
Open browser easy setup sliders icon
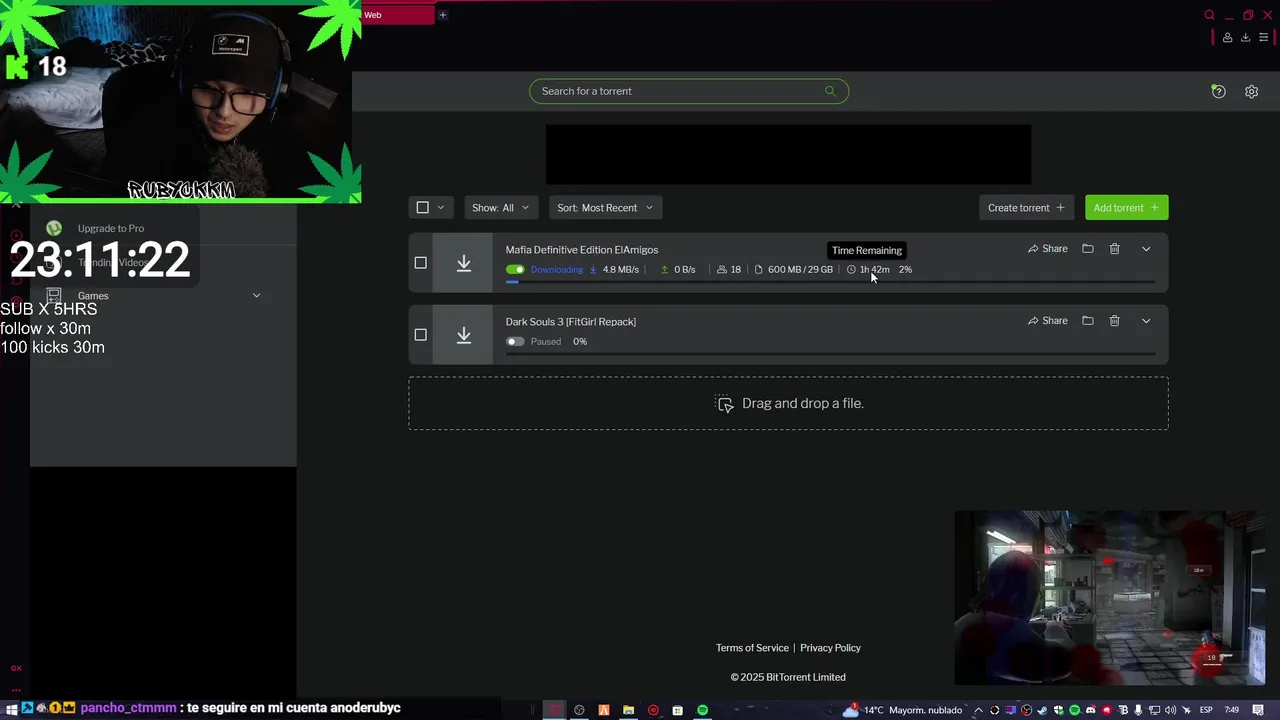pos(1263,37)
